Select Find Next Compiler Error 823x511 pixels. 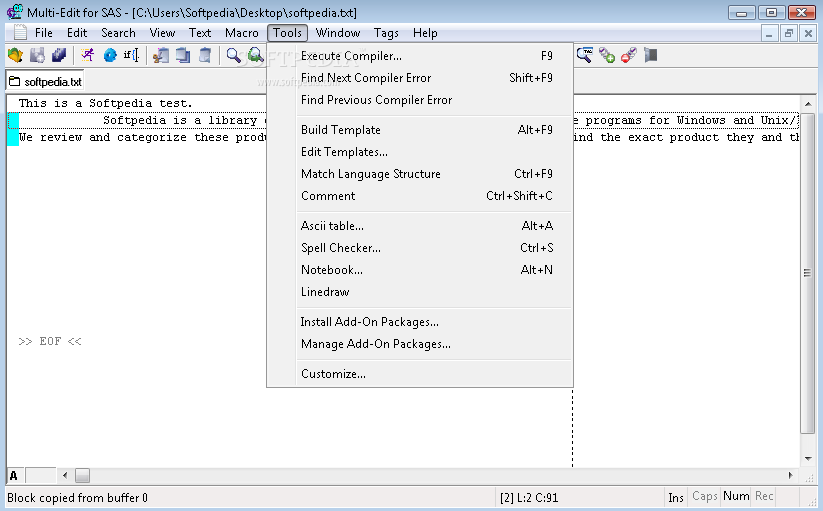point(419,78)
